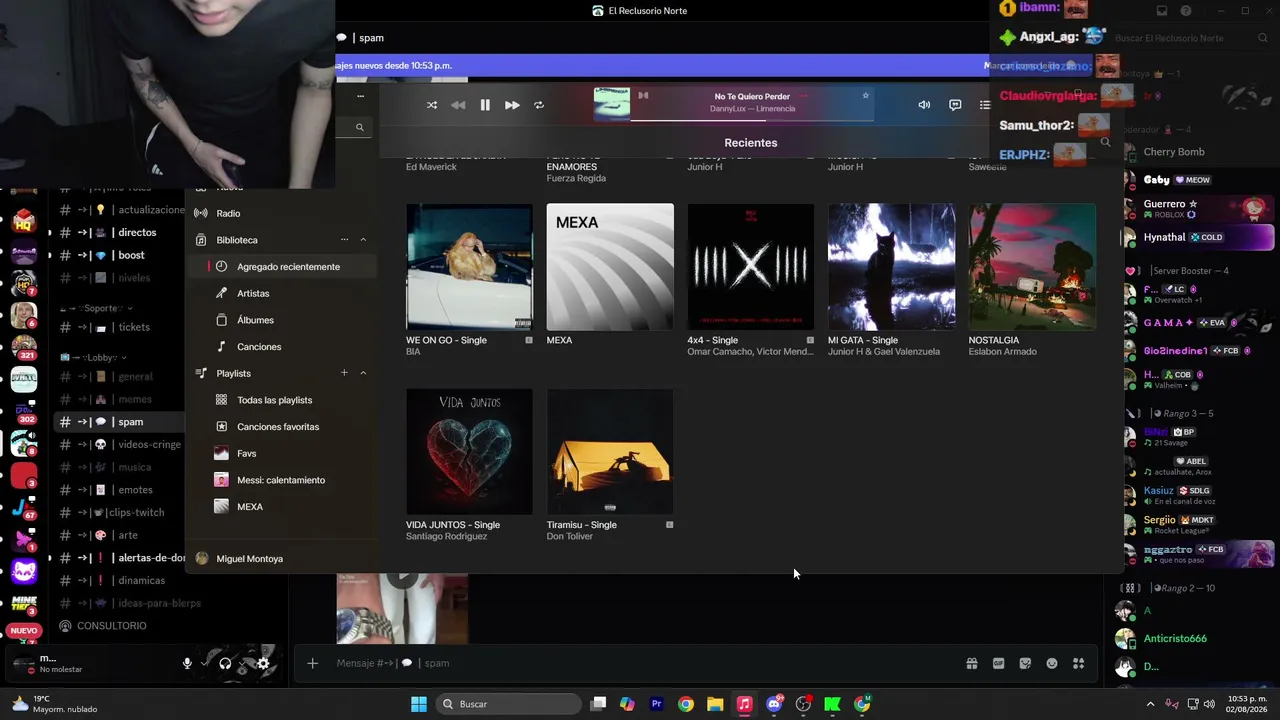1280x720 pixels.
Task: Open the Discord apps launcher icon
Action: 1078,663
